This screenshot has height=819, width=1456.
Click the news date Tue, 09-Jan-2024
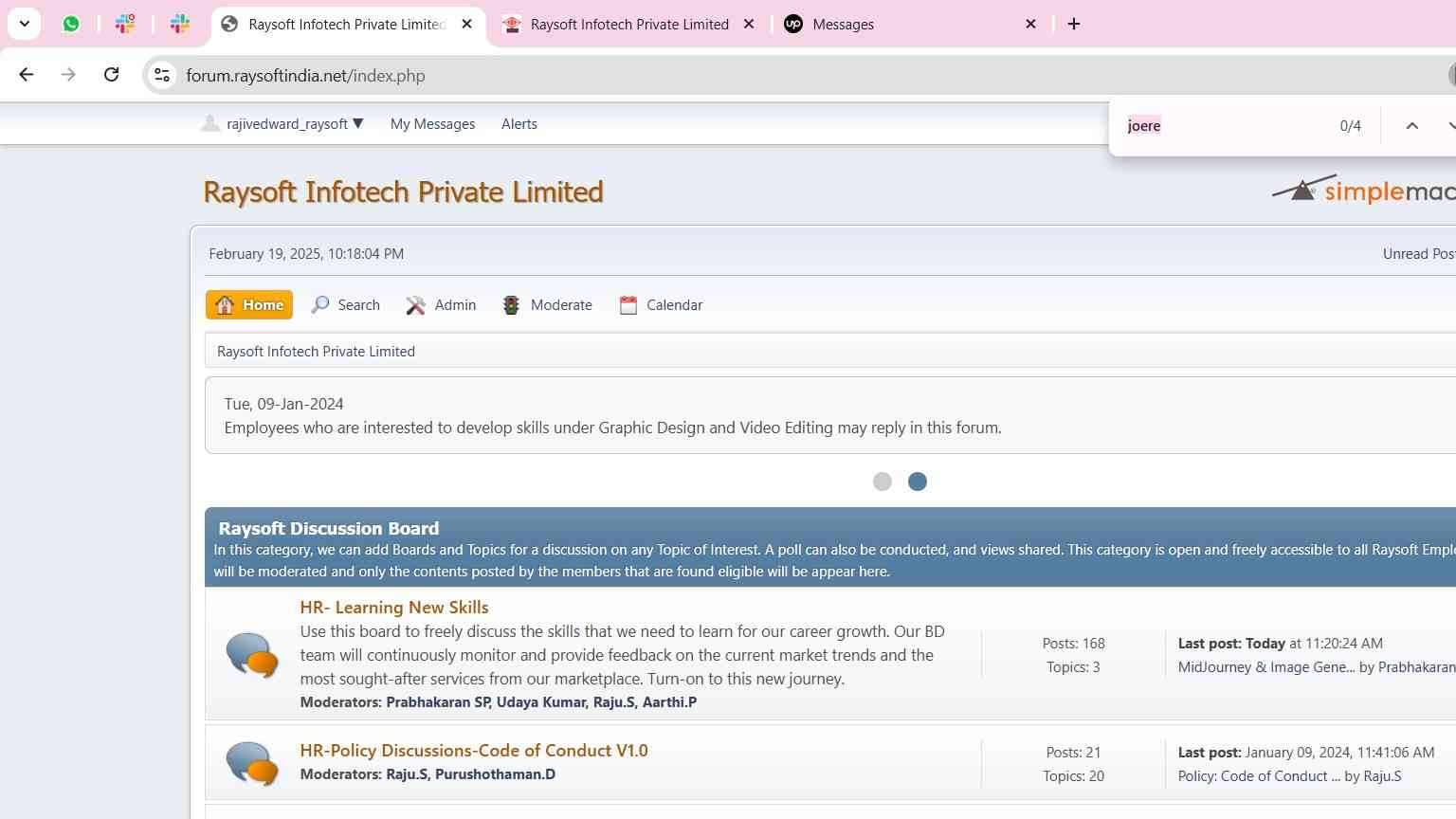click(283, 404)
